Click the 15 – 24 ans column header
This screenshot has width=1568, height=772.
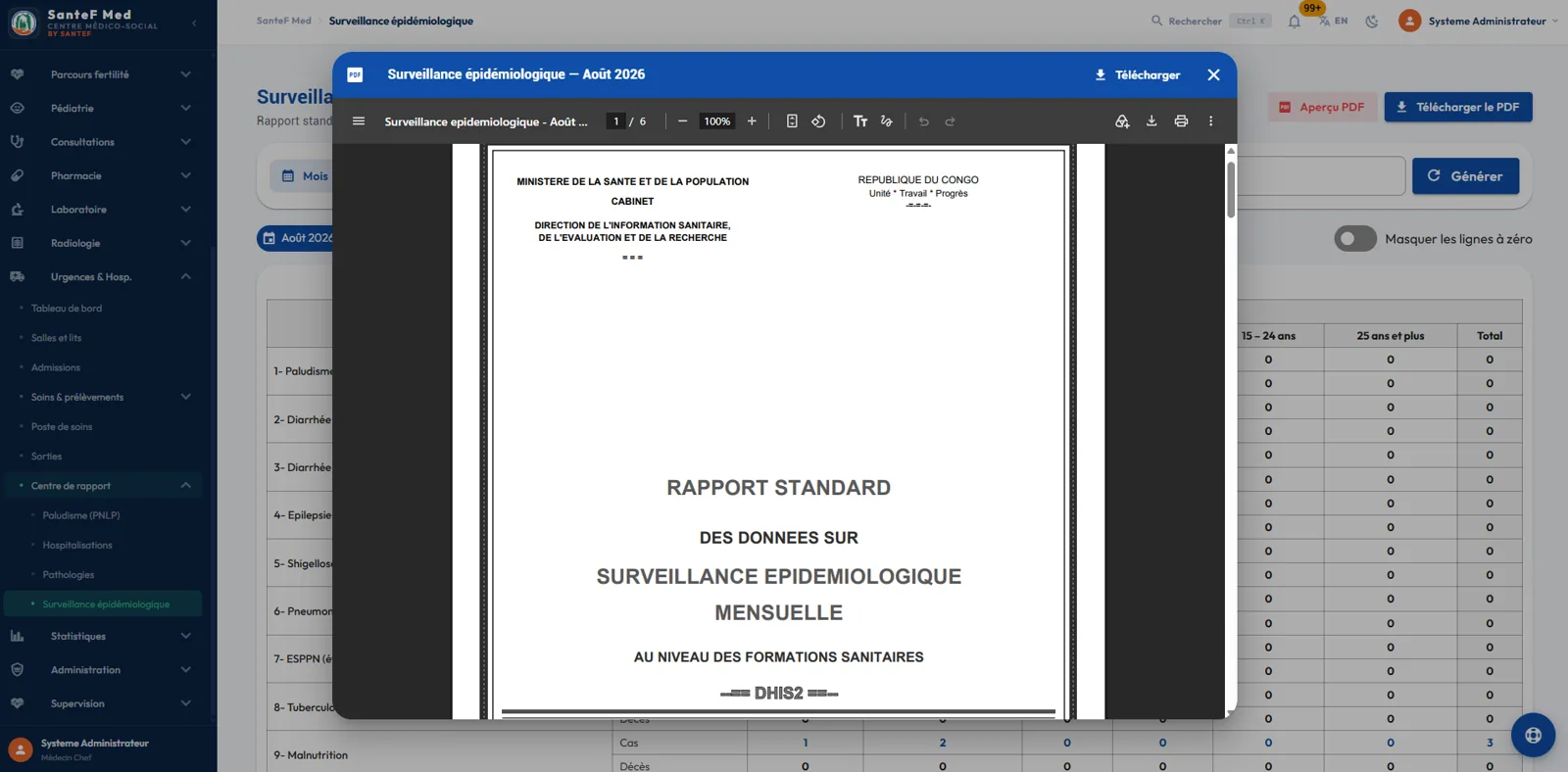1268,336
